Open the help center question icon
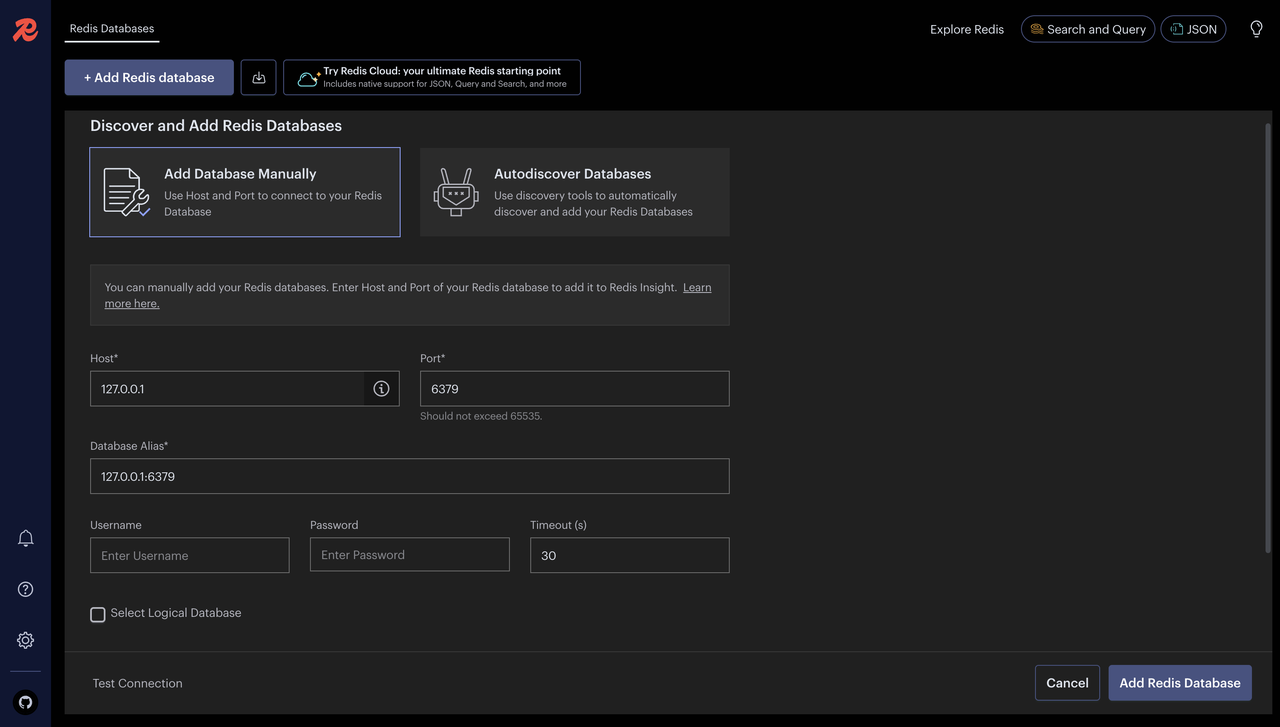The width and height of the screenshot is (1280, 727). tap(26, 589)
